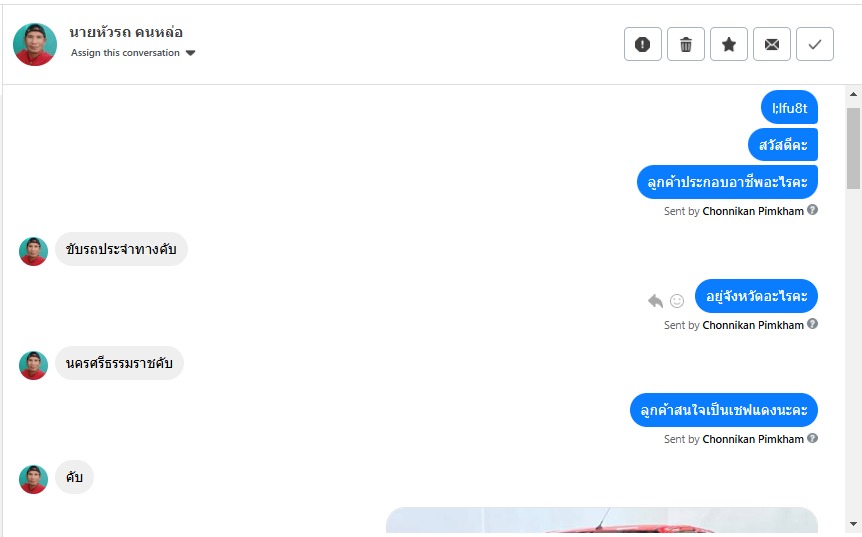Select the 'นครศรีธรรมราชคับ' message bubble
Screen dimensions: 862x537
[x=119, y=363]
